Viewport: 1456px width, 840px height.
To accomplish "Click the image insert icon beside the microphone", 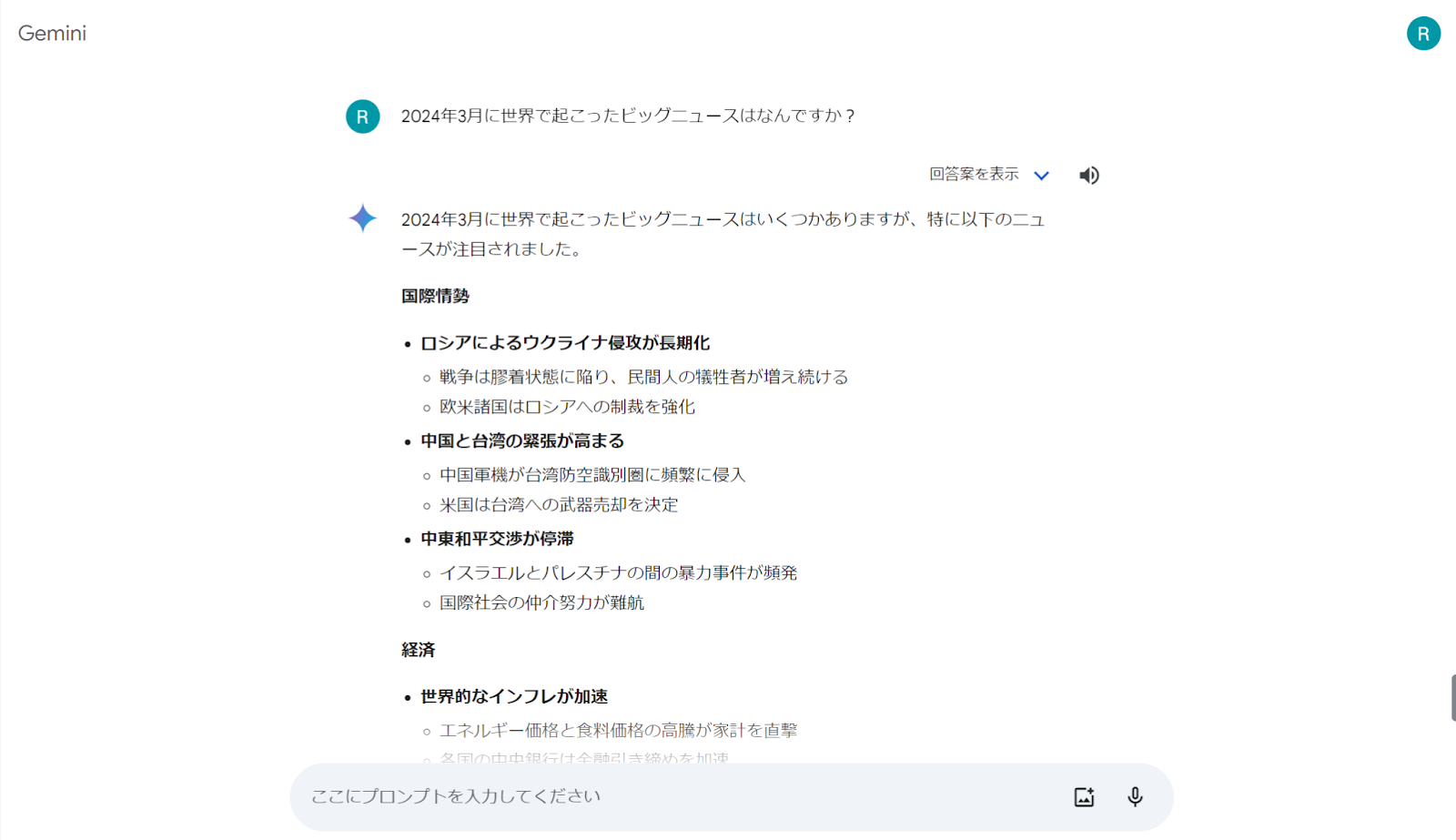I will [x=1083, y=795].
